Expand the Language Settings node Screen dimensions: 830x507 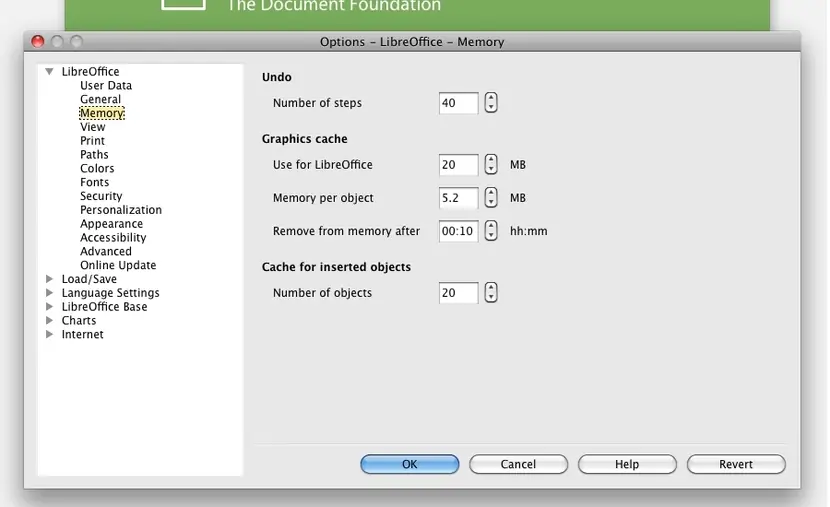click(49, 293)
